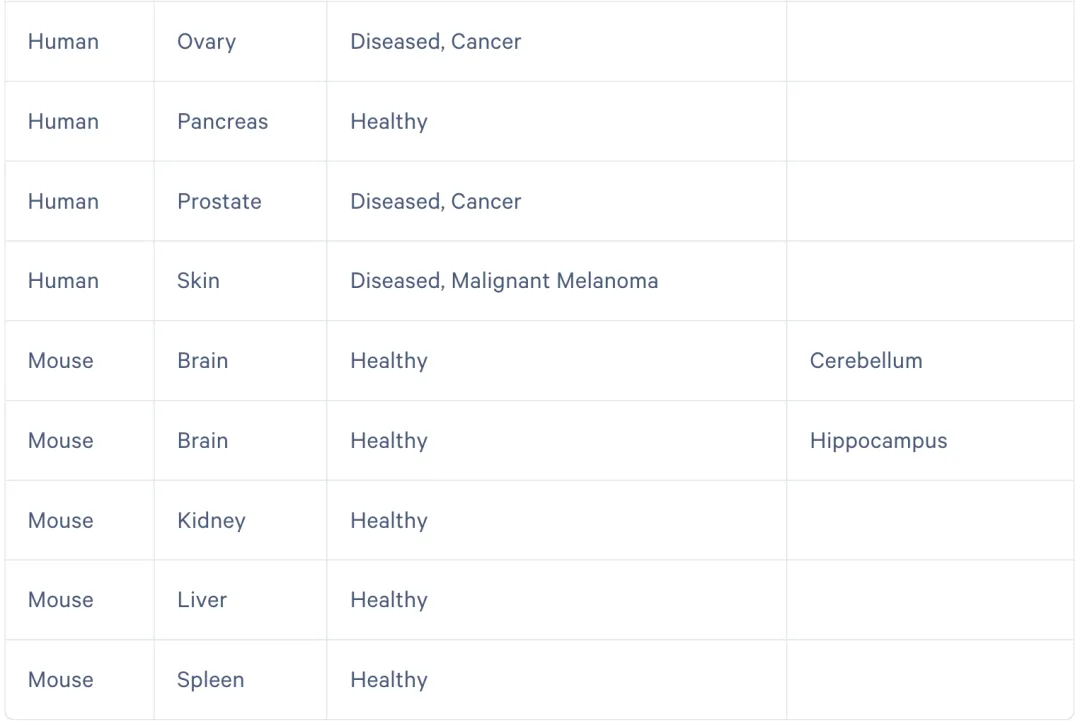Select Brain in the Cerebellum row

[x=202, y=361]
